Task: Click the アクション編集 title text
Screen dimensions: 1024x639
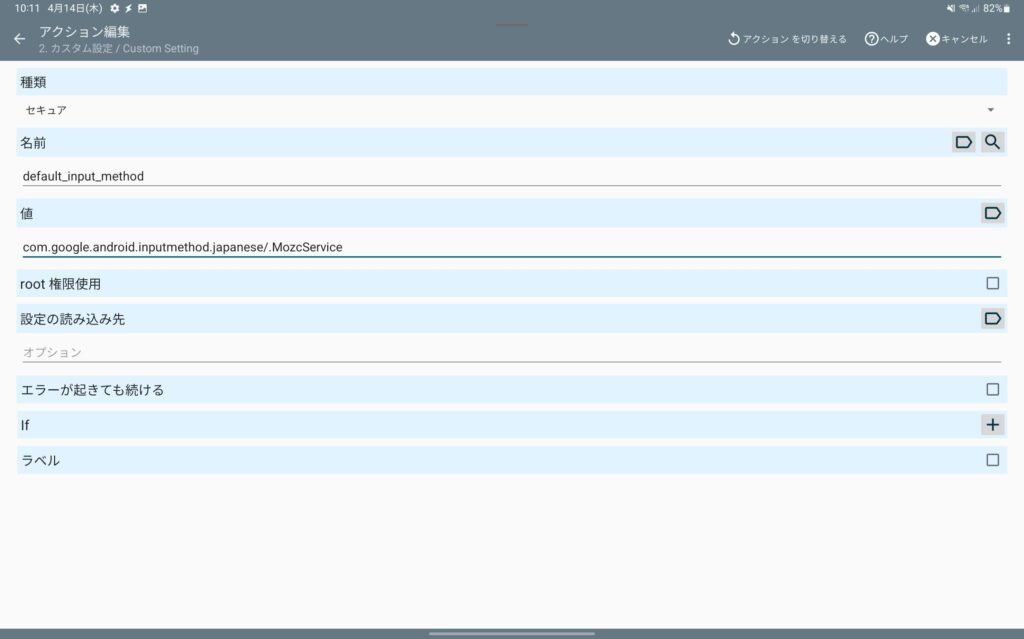Action: [x=84, y=31]
